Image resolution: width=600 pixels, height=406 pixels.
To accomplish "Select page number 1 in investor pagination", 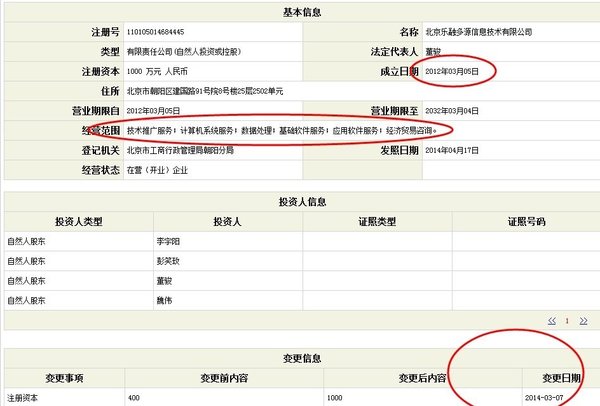I will (567, 321).
